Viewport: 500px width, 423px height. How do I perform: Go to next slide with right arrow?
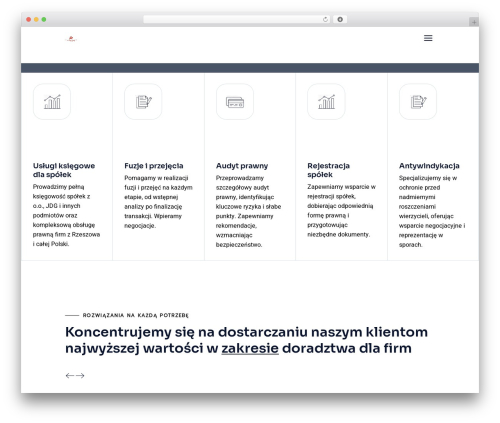[80, 376]
